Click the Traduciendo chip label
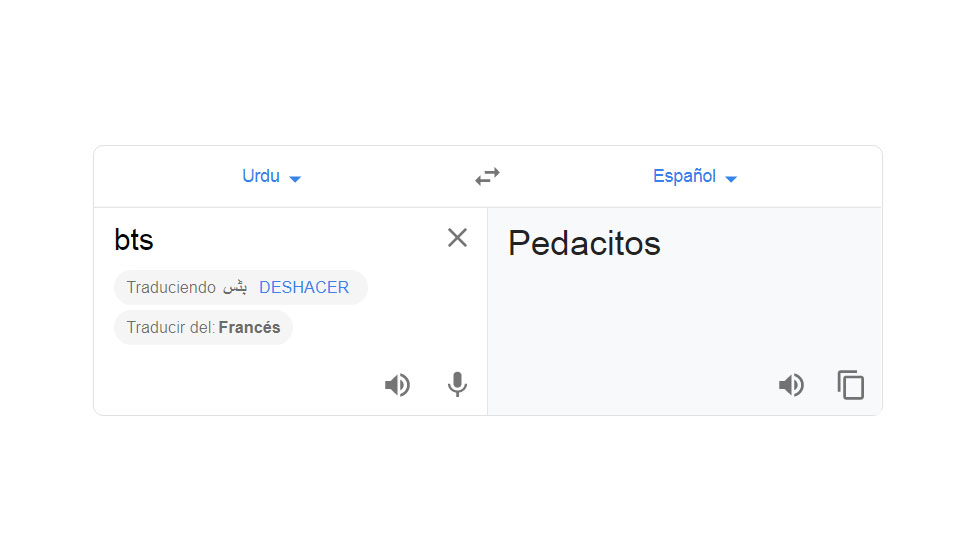Image resolution: width=954 pixels, height=550 pixels. [x=171, y=288]
